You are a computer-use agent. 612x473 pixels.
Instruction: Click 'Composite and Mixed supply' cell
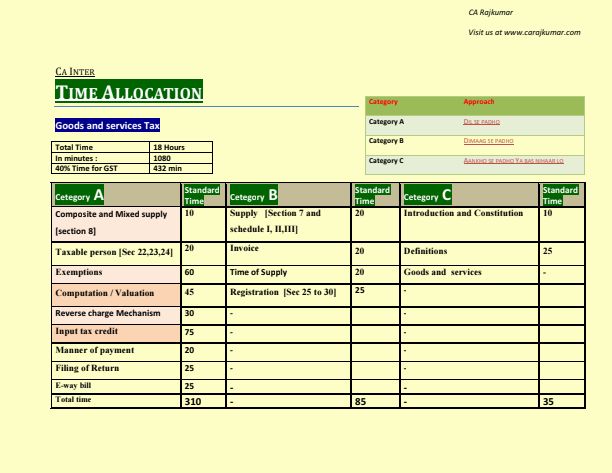click(x=116, y=224)
